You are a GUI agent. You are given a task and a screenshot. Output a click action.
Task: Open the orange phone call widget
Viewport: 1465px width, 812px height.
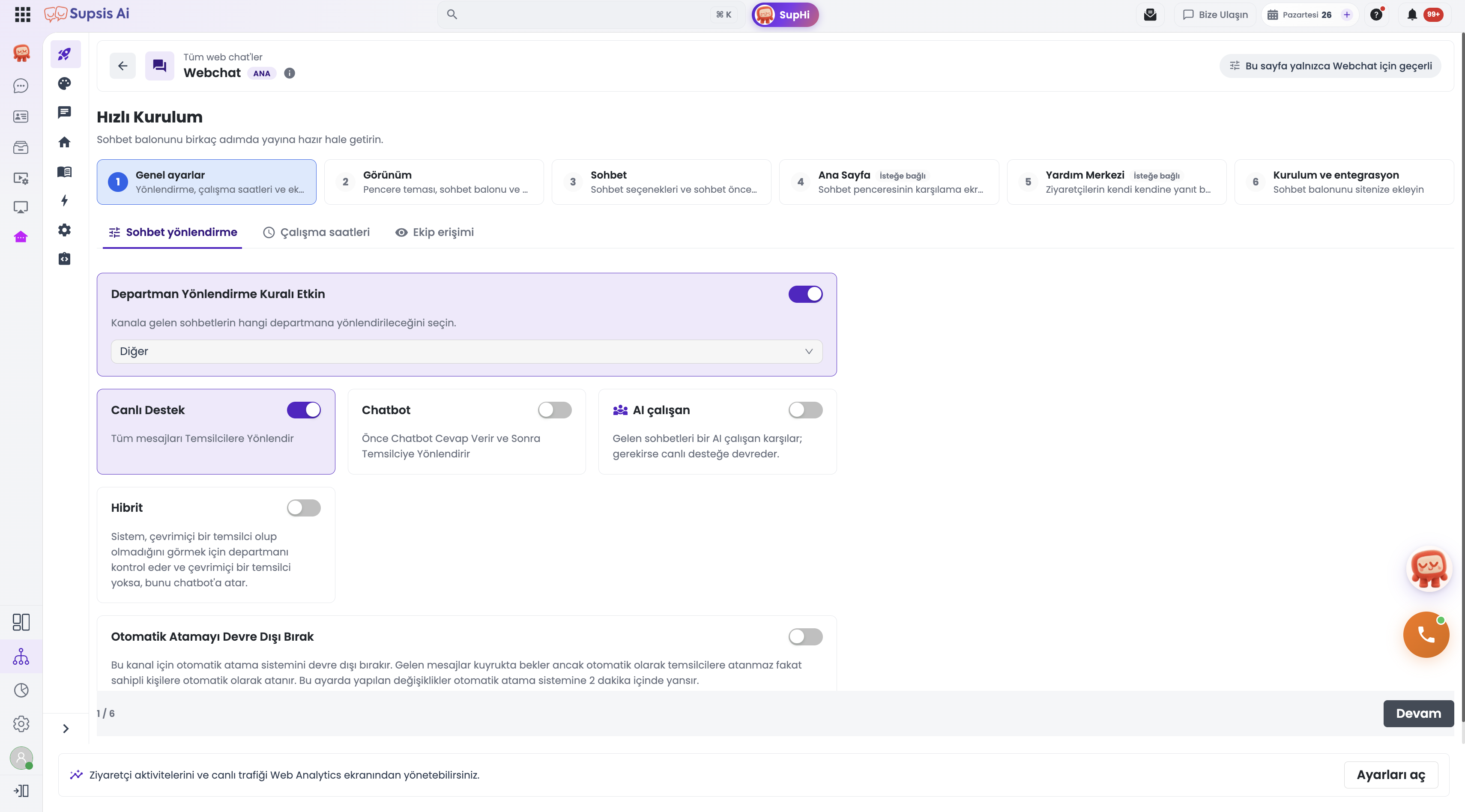coord(1426,635)
